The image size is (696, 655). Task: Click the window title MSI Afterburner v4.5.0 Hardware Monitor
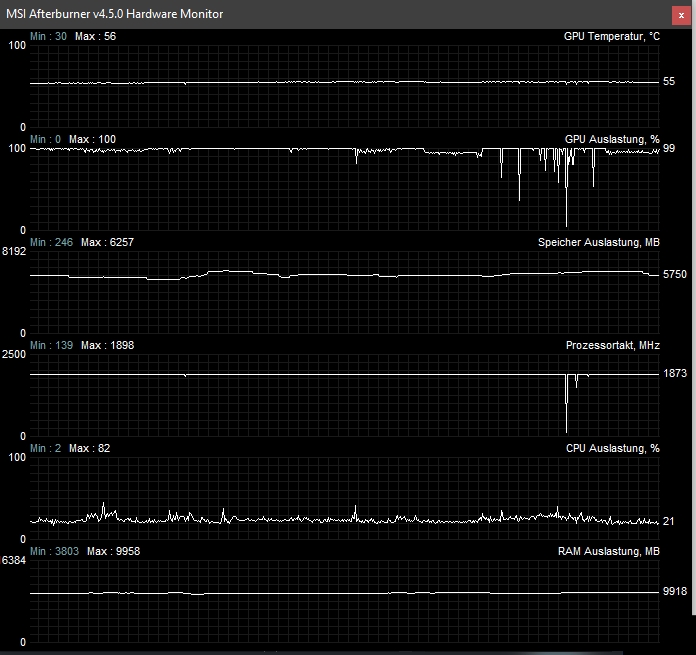point(115,14)
